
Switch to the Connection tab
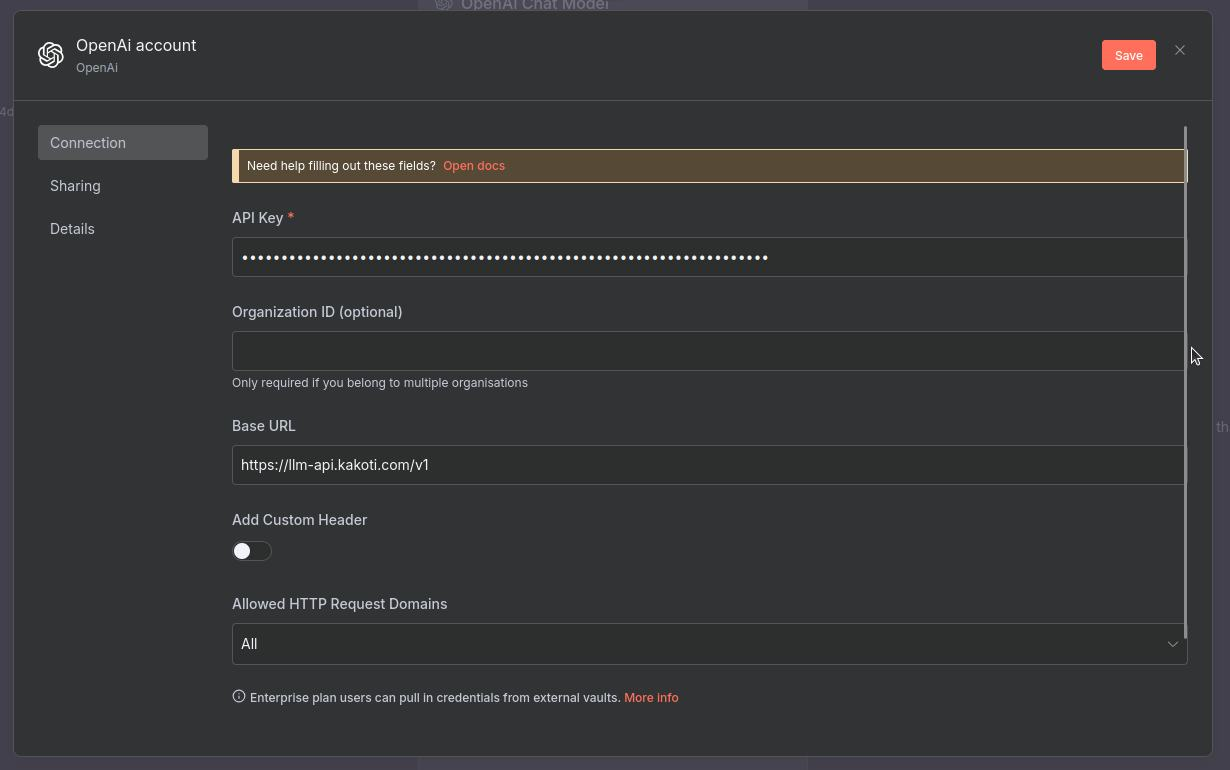click(x=123, y=143)
